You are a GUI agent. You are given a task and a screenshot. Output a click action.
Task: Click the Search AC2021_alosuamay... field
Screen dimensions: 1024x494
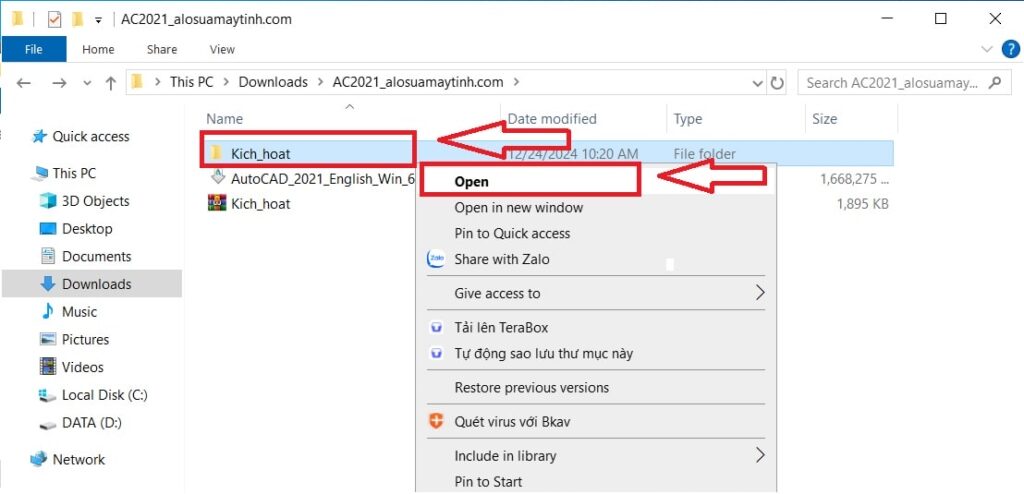tap(904, 83)
